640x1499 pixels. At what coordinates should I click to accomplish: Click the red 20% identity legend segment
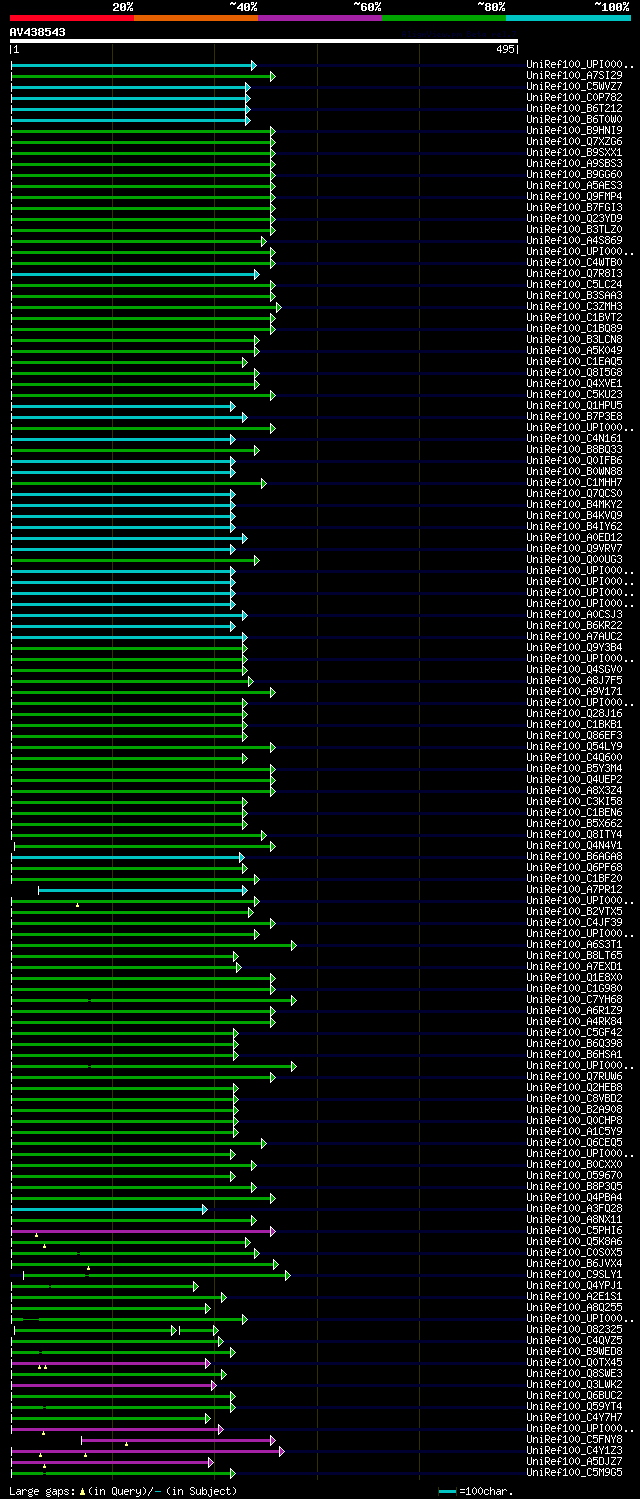tap(72, 17)
